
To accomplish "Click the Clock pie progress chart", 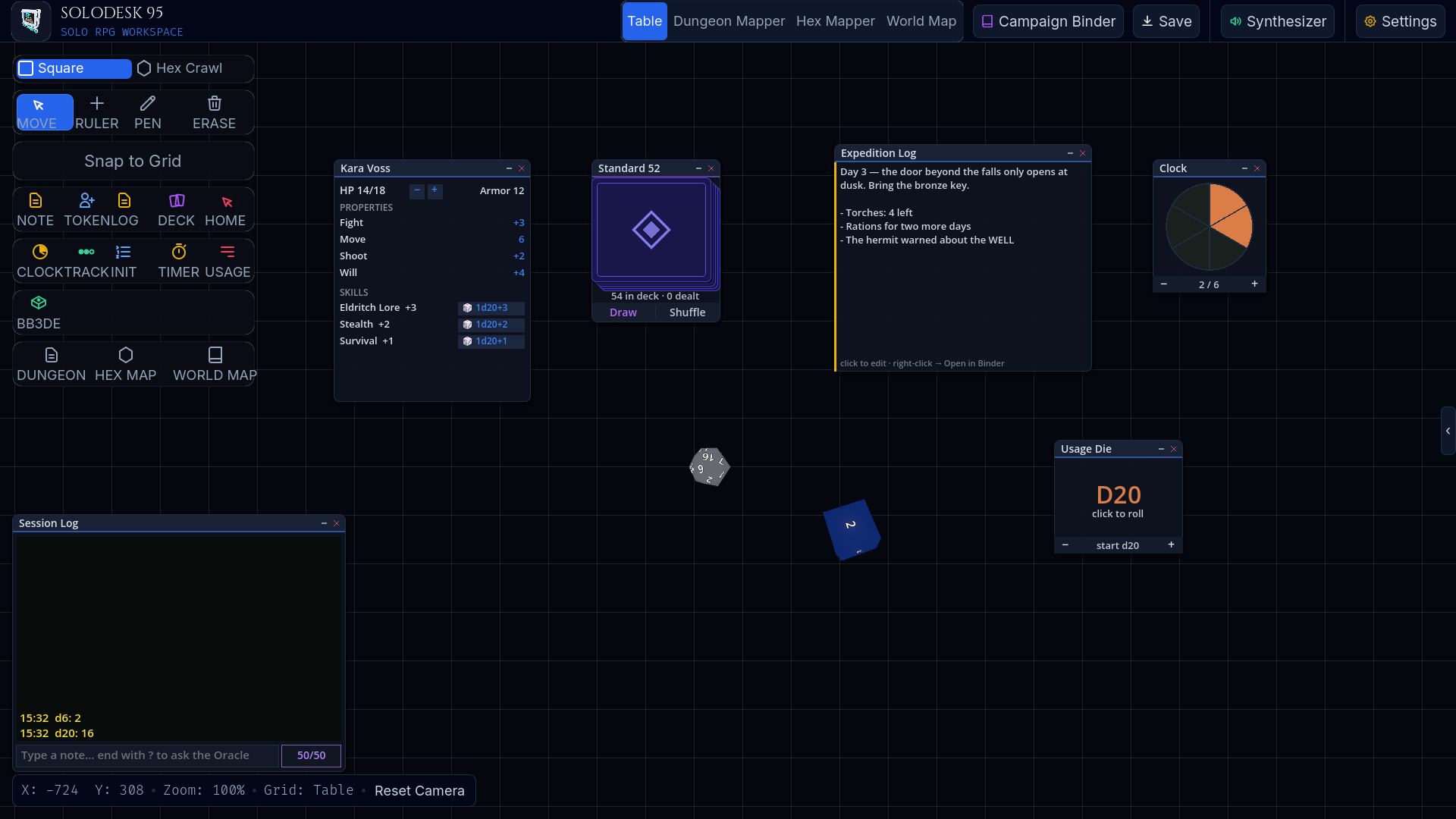I will click(1210, 227).
